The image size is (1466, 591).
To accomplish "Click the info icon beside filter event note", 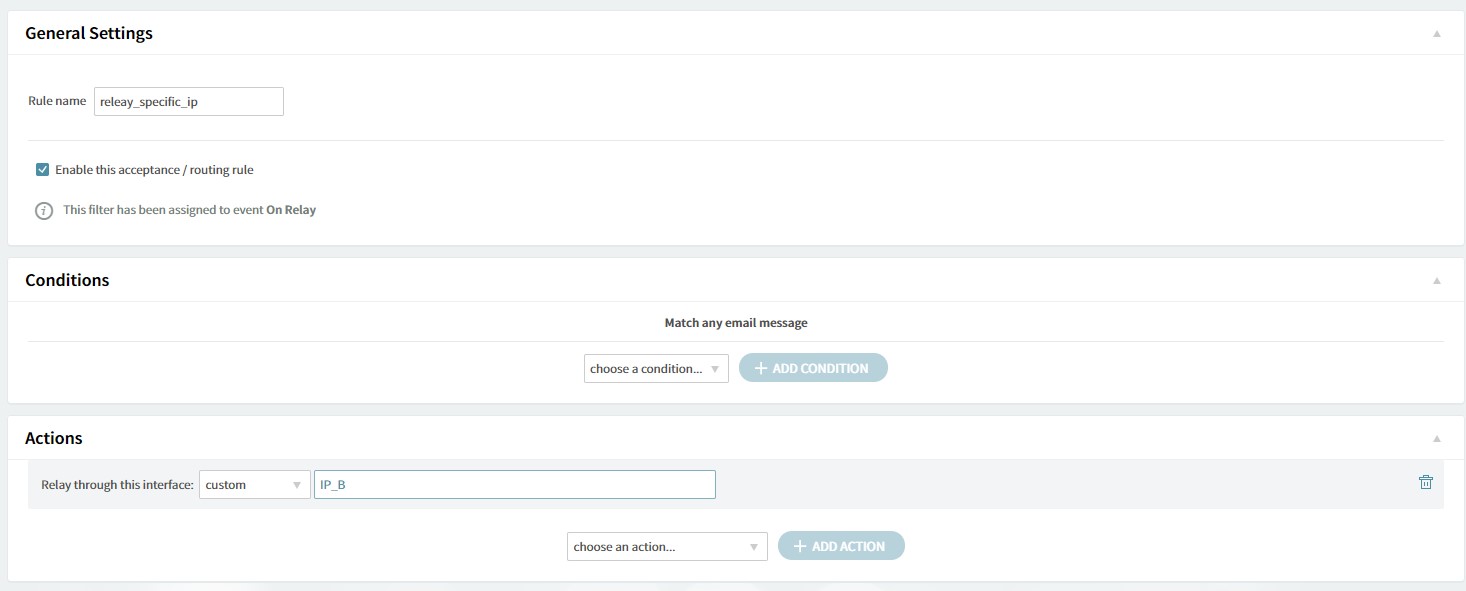I will 44,211.
